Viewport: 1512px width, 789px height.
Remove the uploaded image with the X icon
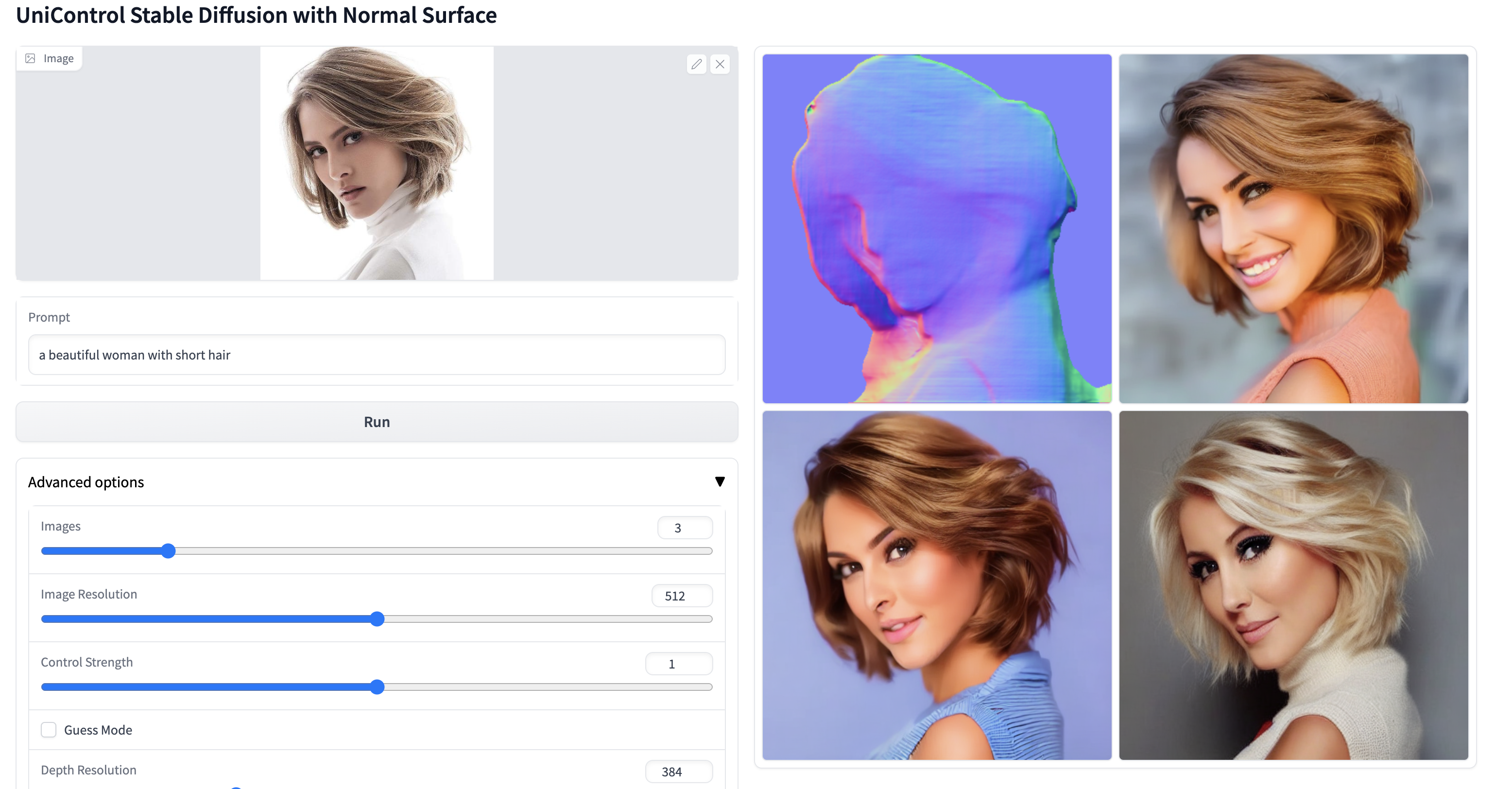pos(720,64)
